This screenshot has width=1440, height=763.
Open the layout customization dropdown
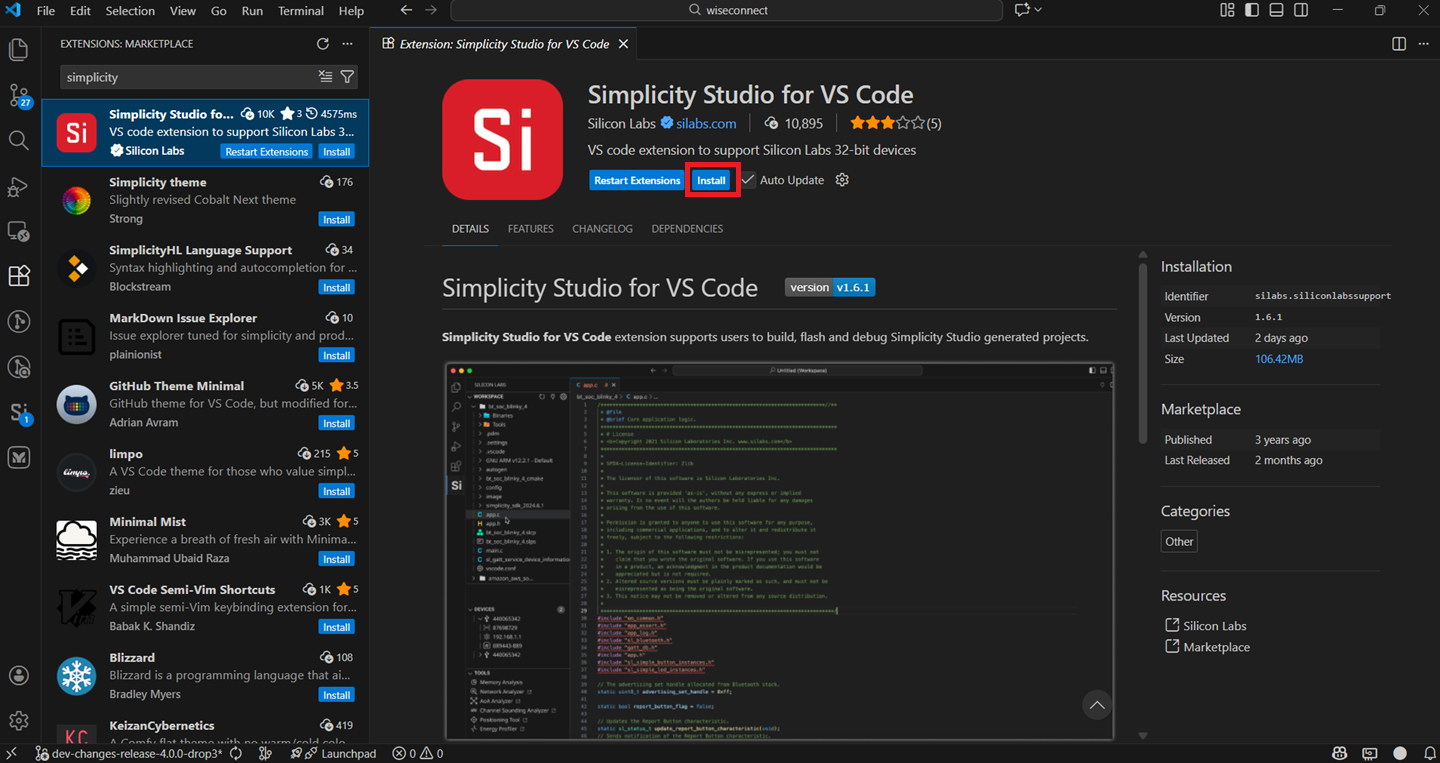[x=1227, y=10]
